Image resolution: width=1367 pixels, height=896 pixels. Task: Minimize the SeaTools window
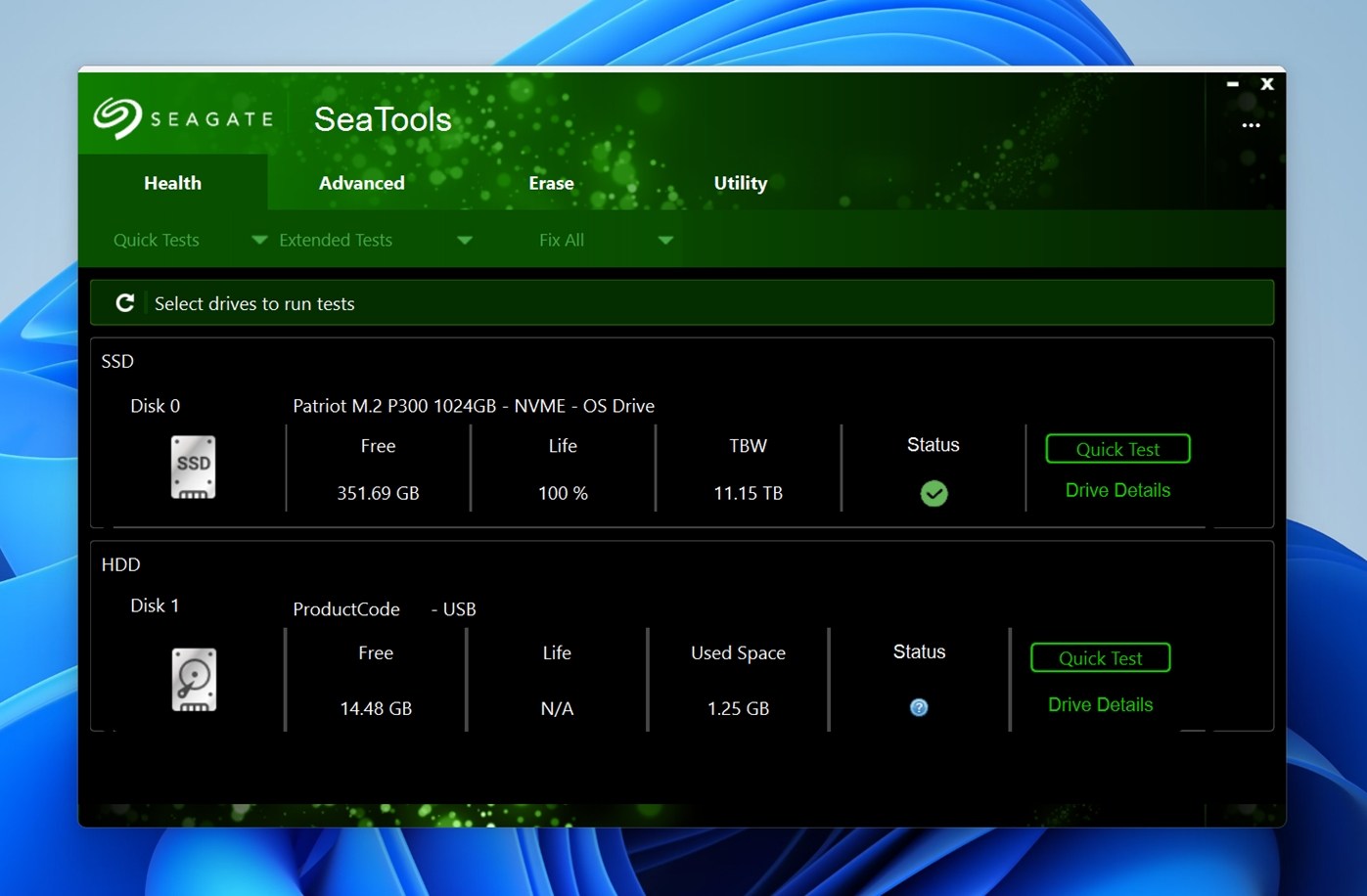(1233, 84)
